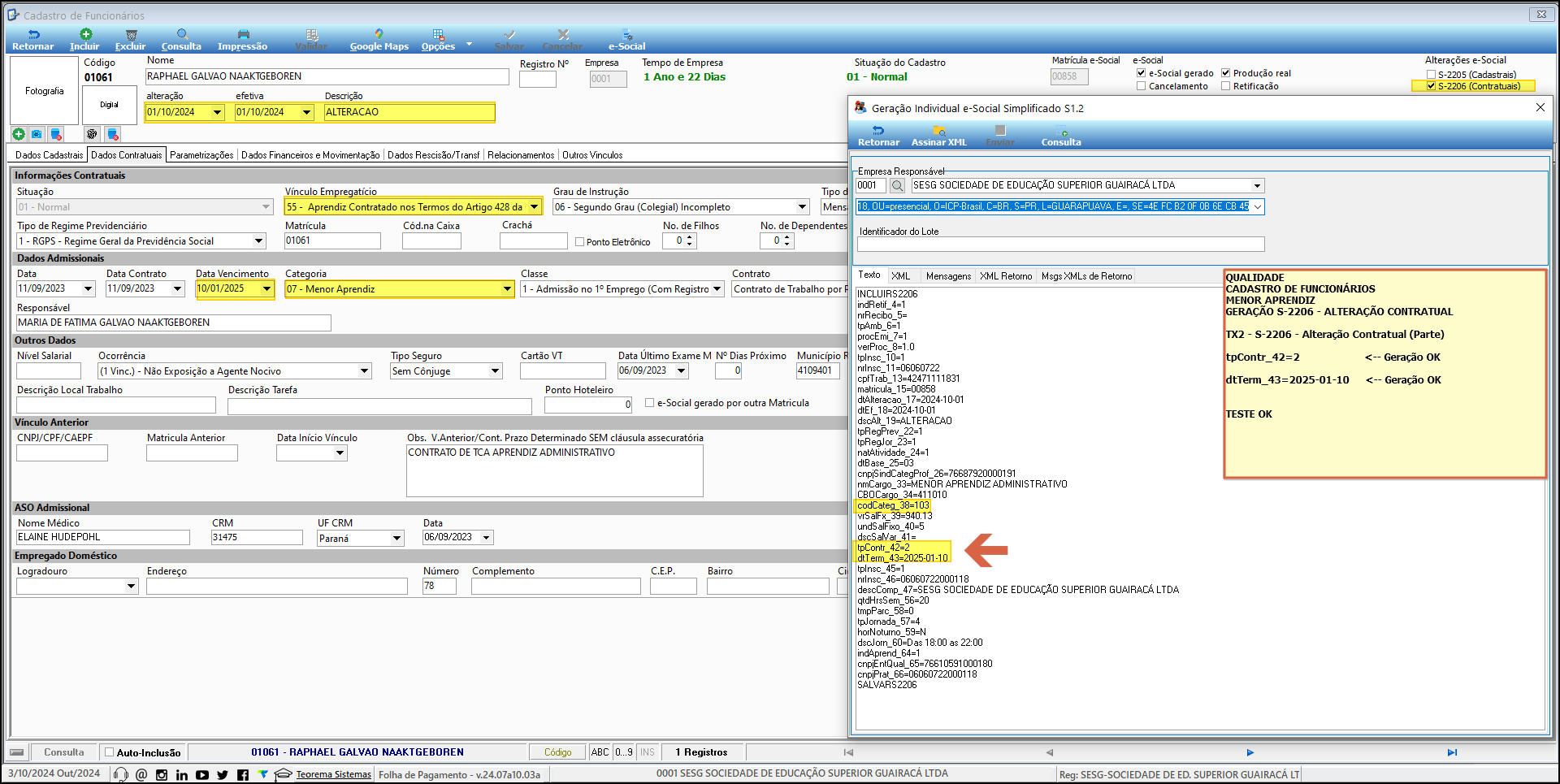The image size is (1560, 784).
Task: Switch to the Parametrizações tab
Action: tap(201, 155)
